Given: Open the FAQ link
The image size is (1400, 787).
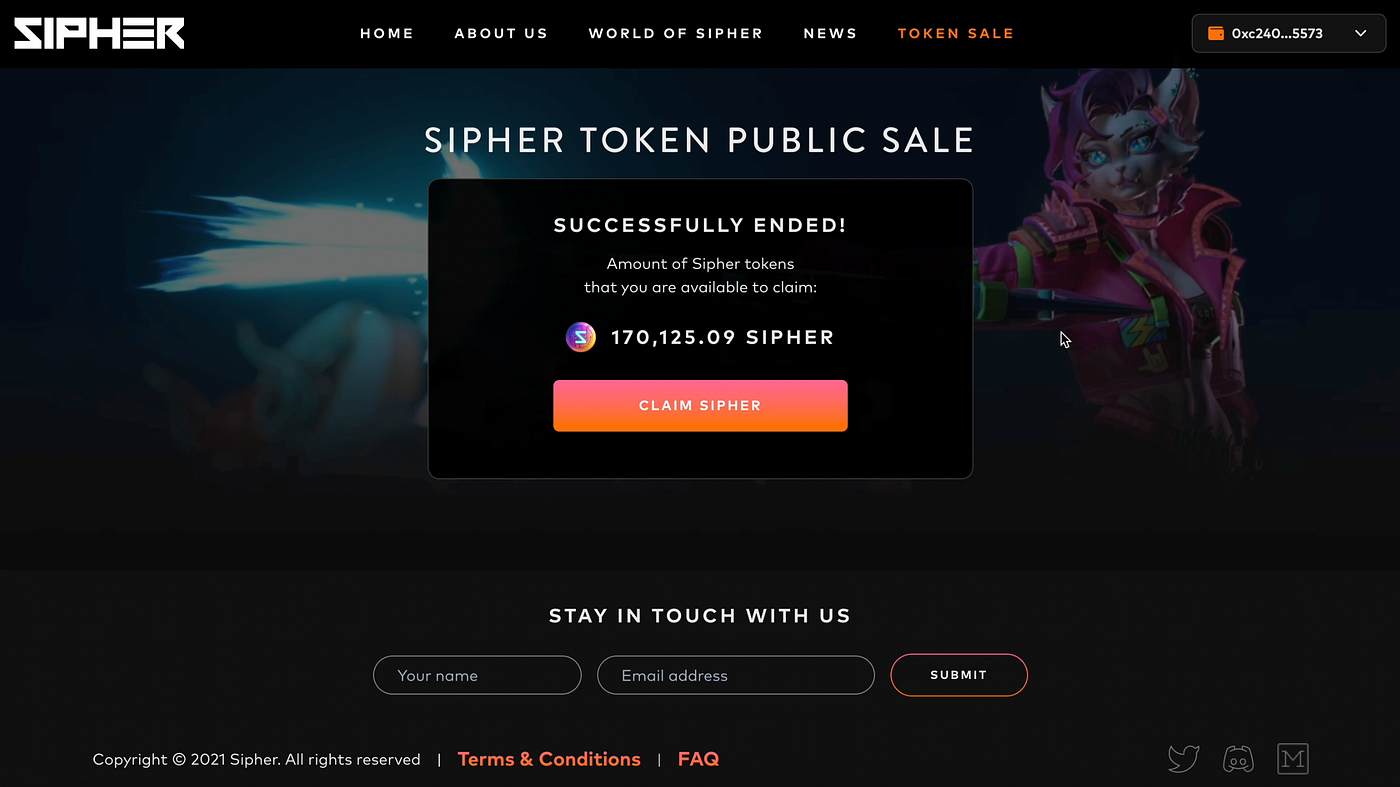Looking at the screenshot, I should coord(698,759).
